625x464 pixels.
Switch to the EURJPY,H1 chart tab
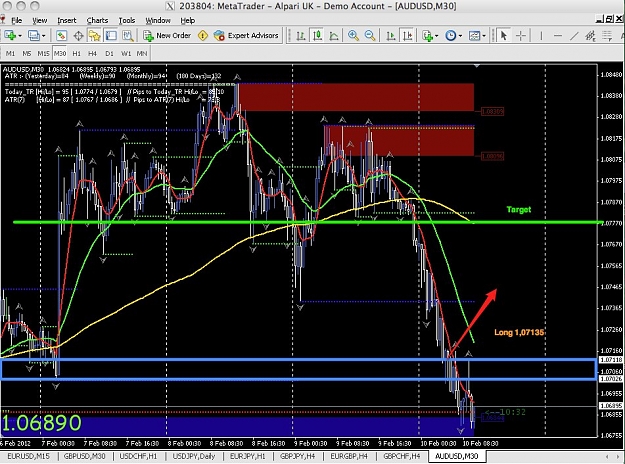click(247, 456)
